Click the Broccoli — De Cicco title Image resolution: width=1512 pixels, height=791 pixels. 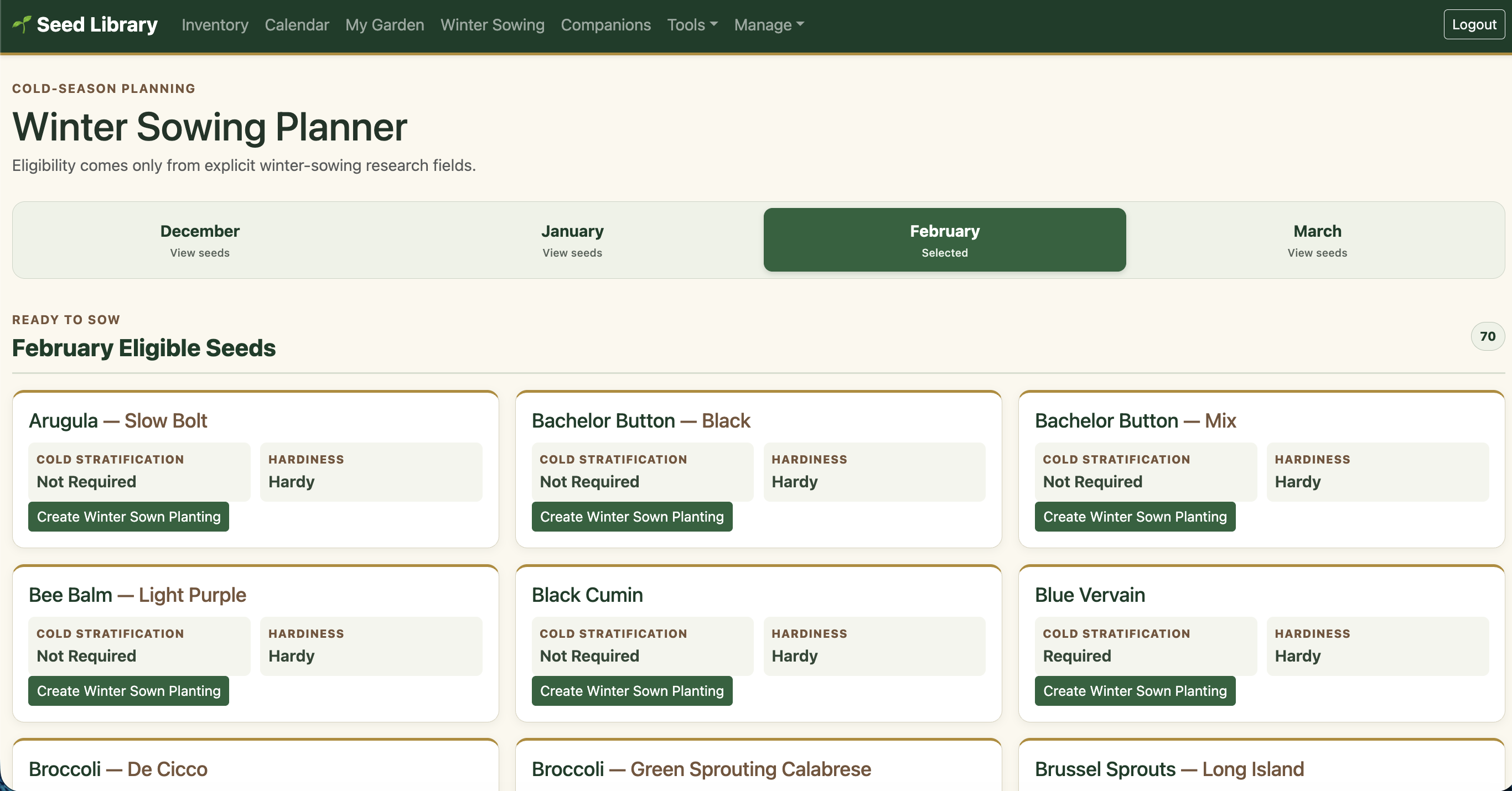[x=118, y=769]
